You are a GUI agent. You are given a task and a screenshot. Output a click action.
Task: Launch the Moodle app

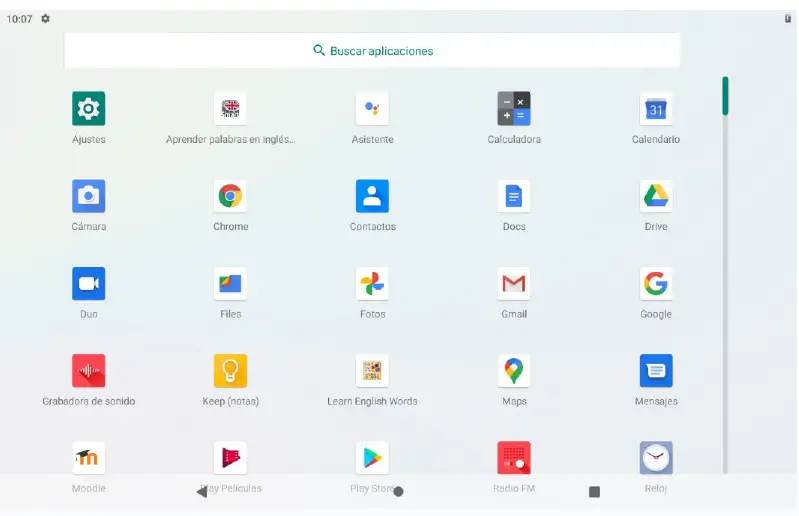(89, 458)
